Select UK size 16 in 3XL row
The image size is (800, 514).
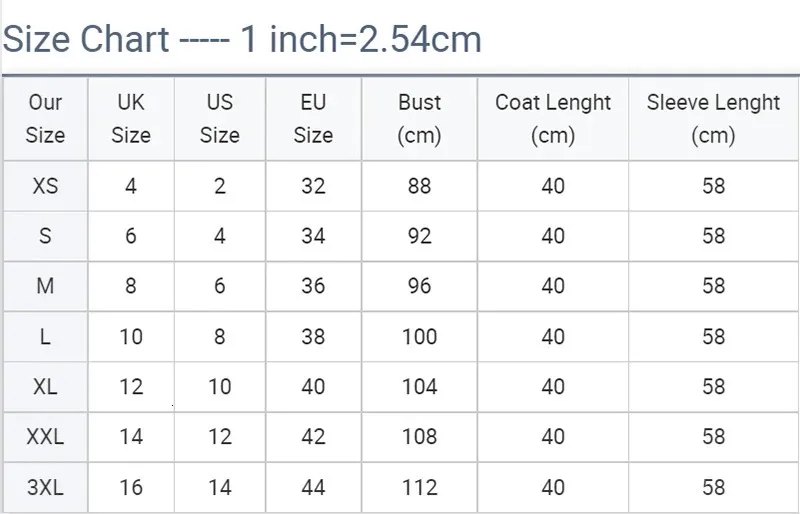coord(131,488)
